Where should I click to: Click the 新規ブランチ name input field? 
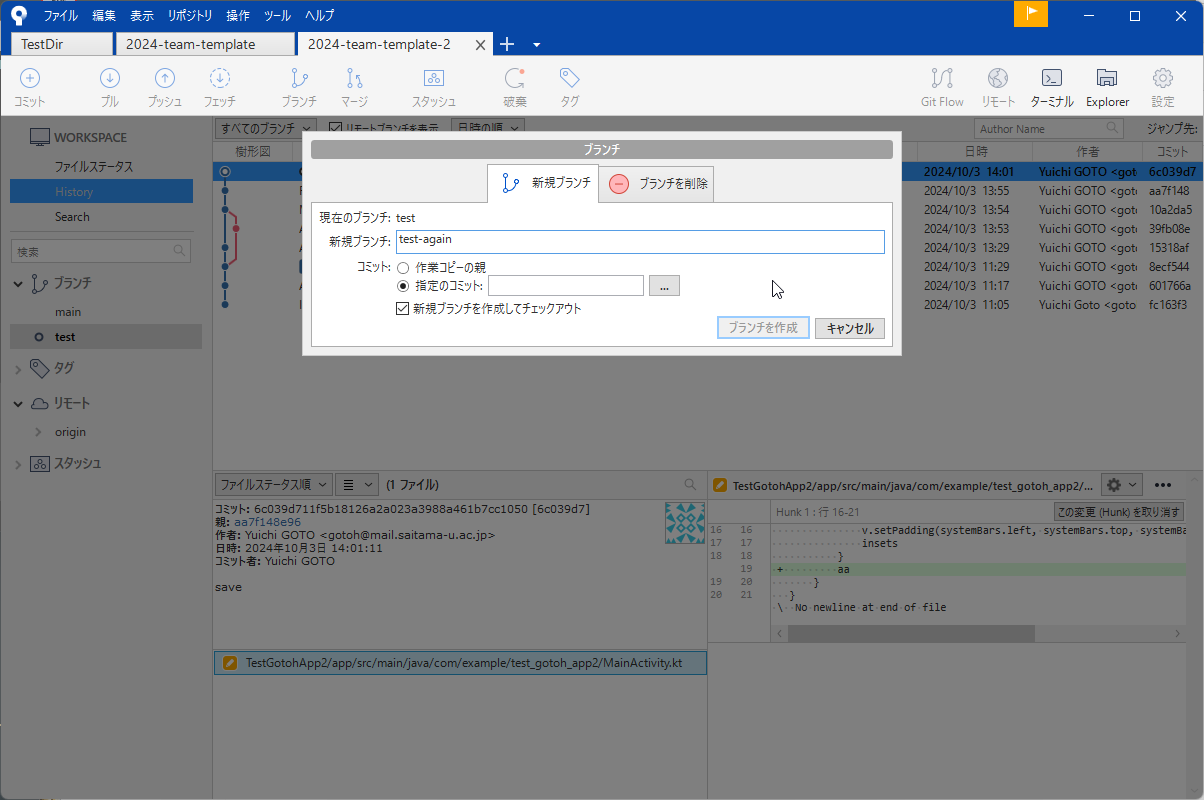coord(640,242)
